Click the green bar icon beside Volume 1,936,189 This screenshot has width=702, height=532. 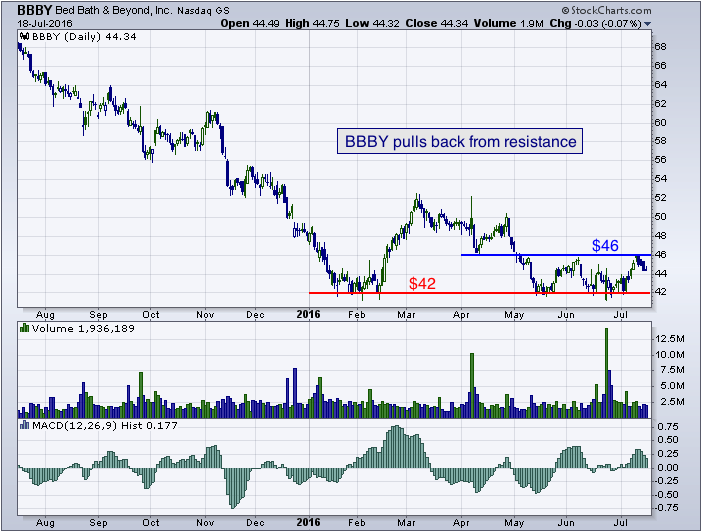25,329
